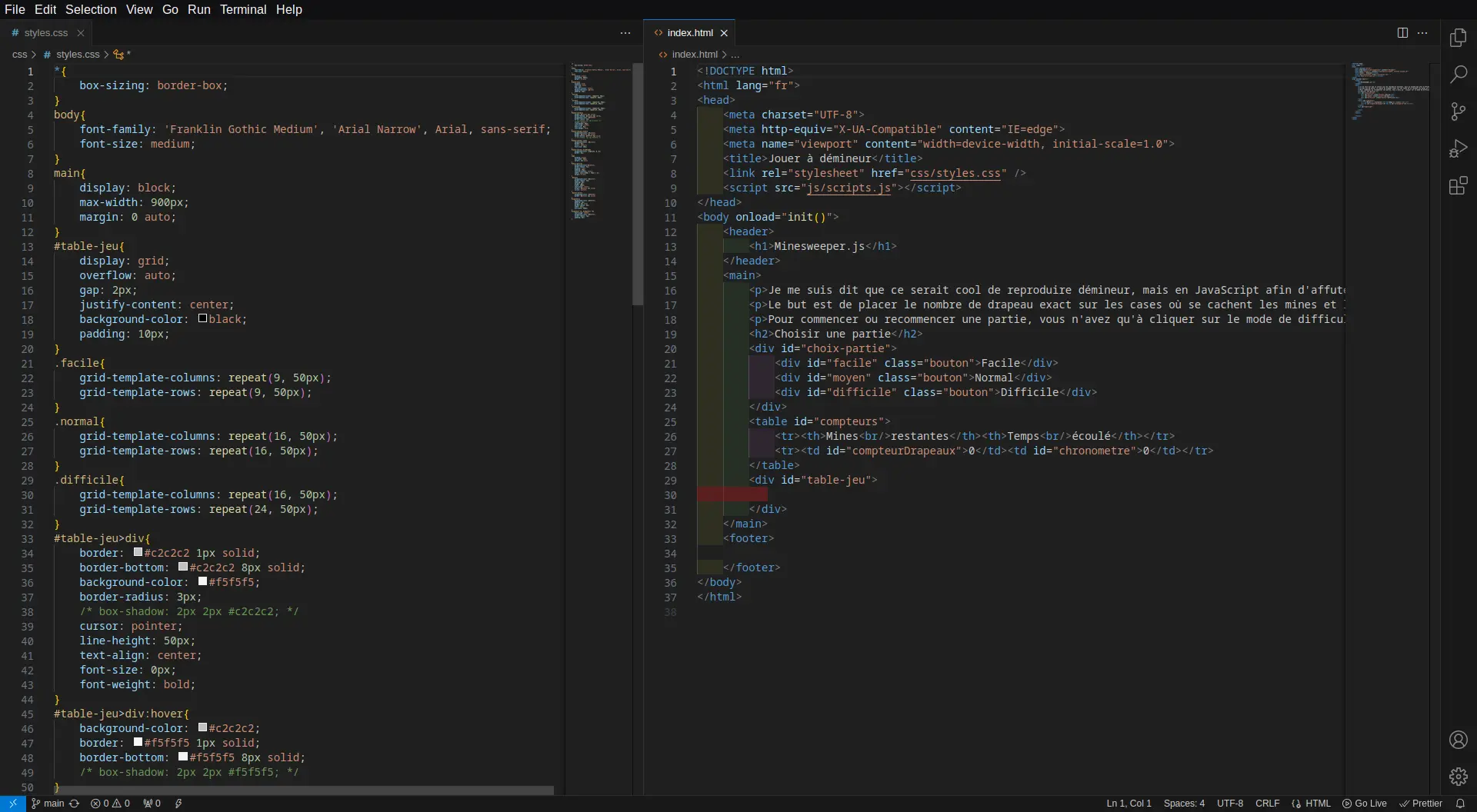Close the styles.css tab

click(x=80, y=32)
